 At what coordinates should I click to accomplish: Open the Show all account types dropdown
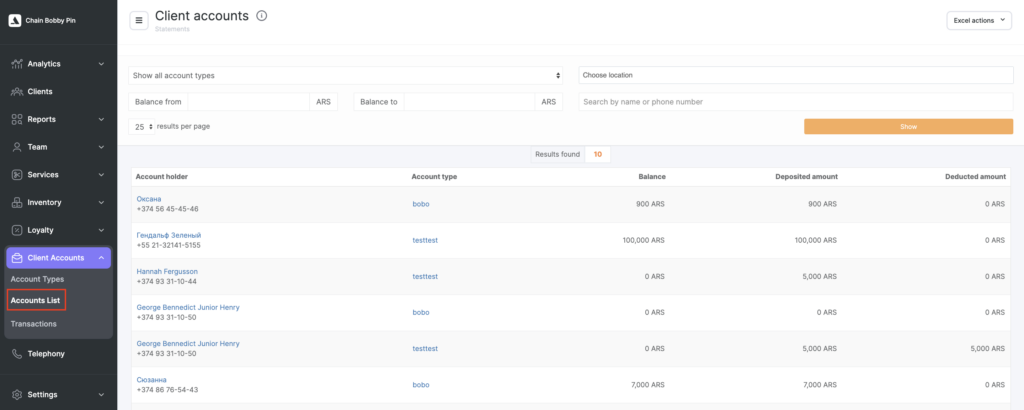[346, 75]
